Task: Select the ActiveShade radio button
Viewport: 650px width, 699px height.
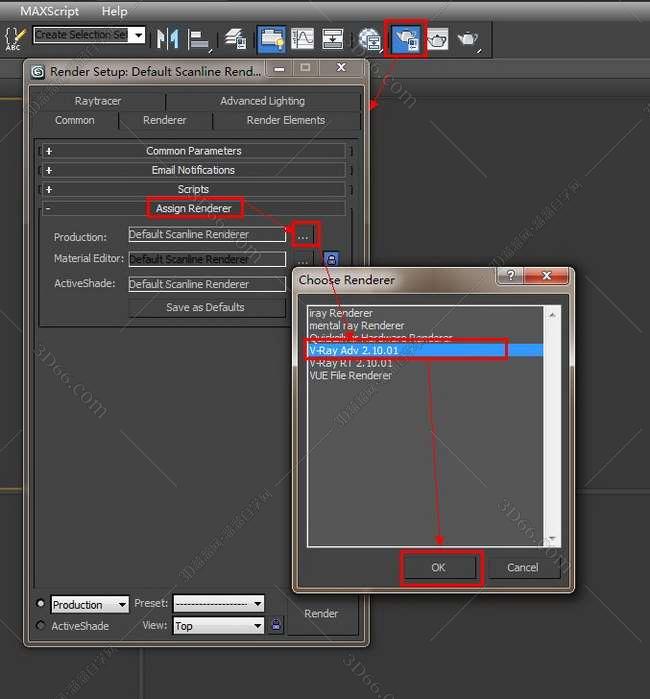Action: tap(41, 625)
